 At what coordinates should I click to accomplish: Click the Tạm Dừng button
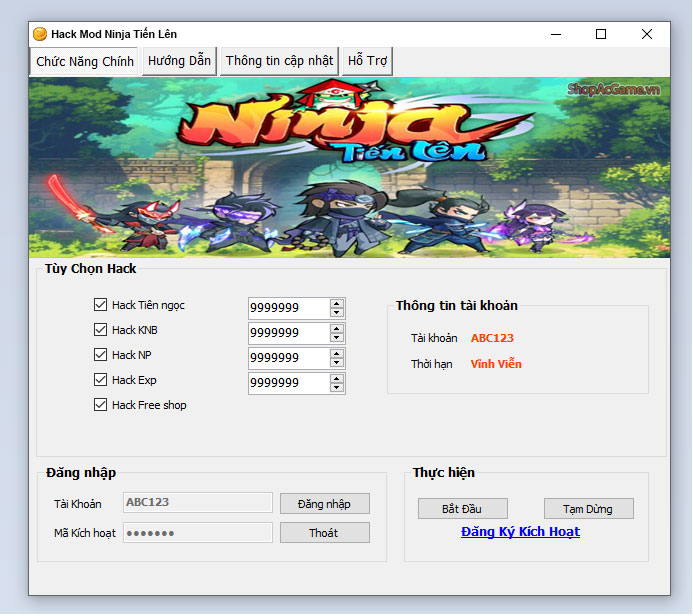click(589, 509)
